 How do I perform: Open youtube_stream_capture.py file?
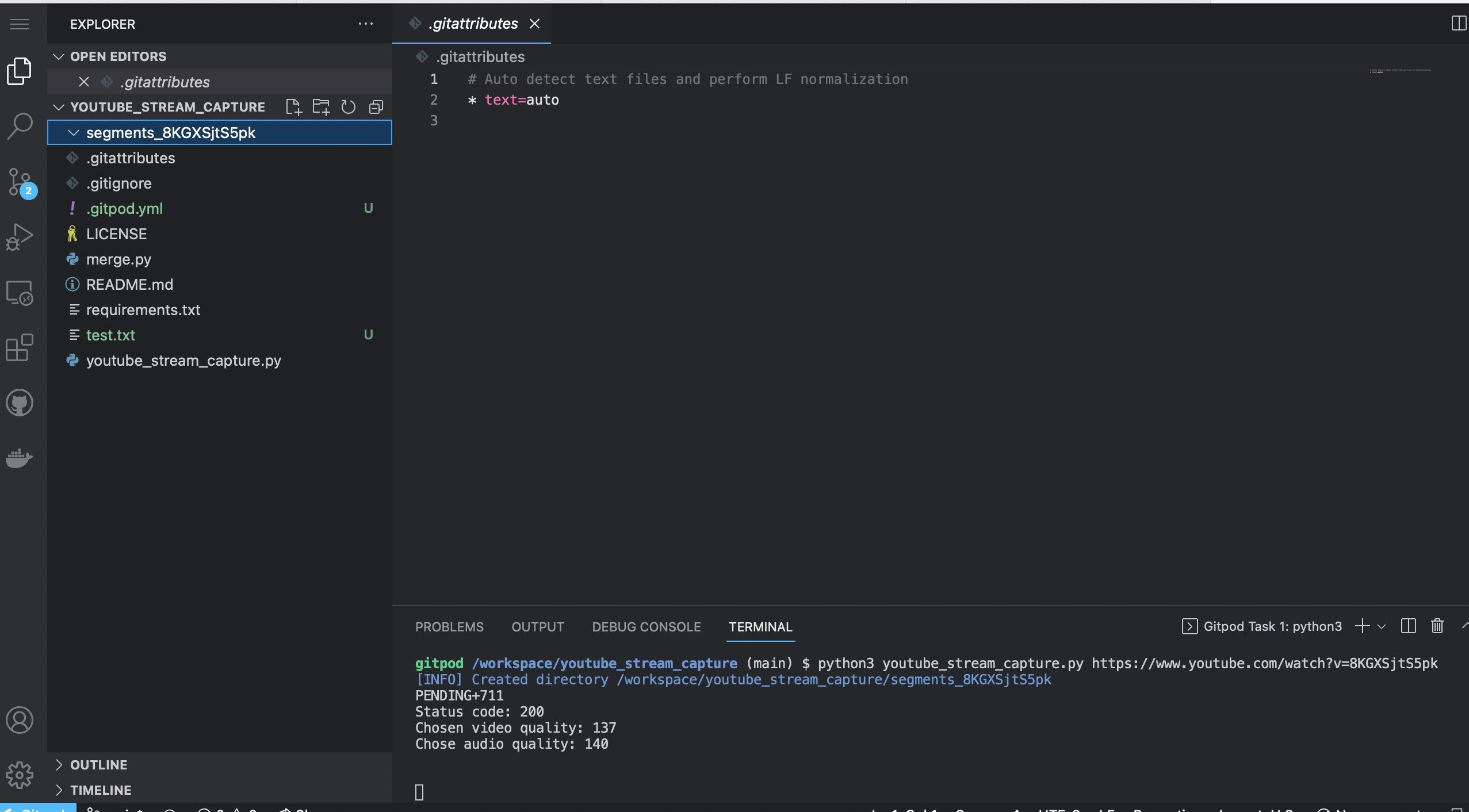pyautogui.click(x=183, y=361)
